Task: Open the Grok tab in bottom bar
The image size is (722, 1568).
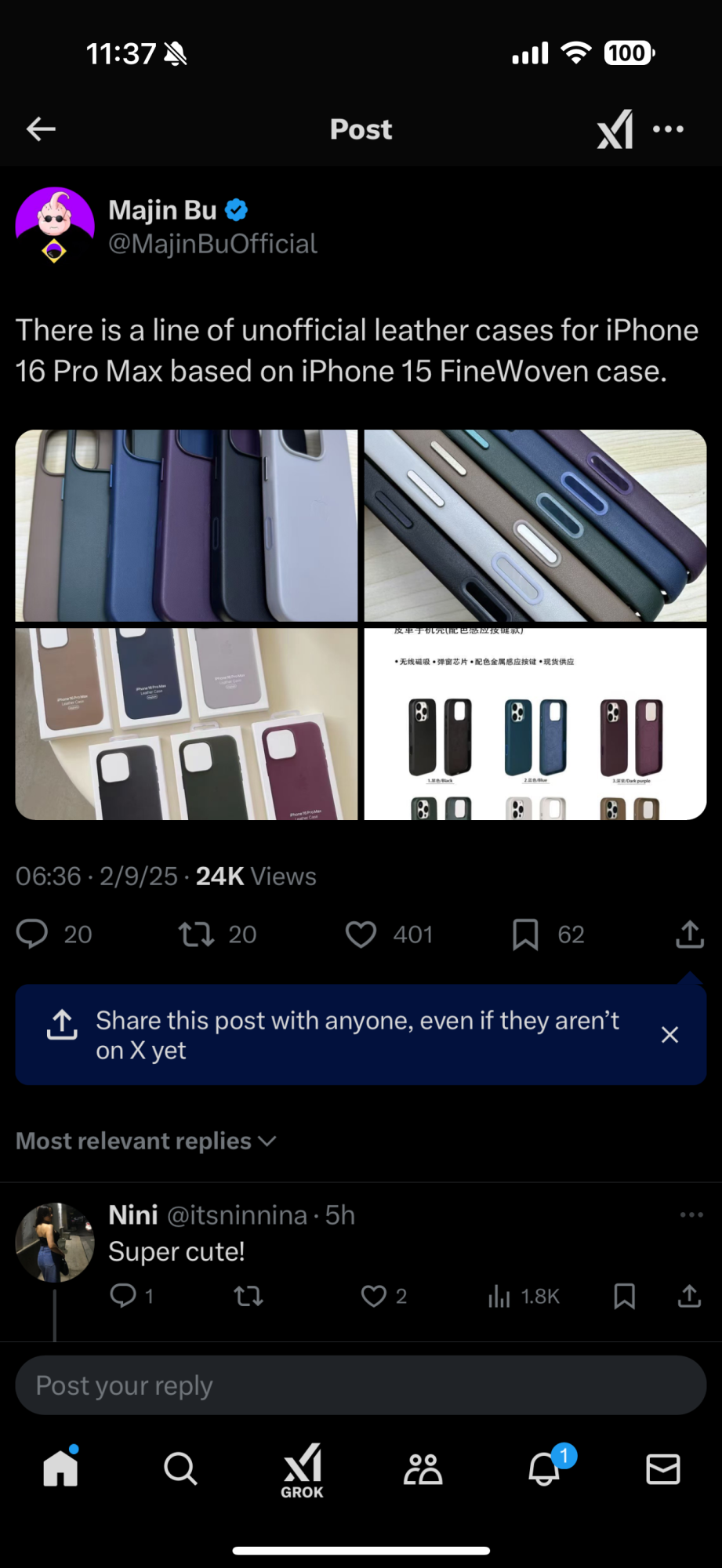Action: (x=302, y=1471)
